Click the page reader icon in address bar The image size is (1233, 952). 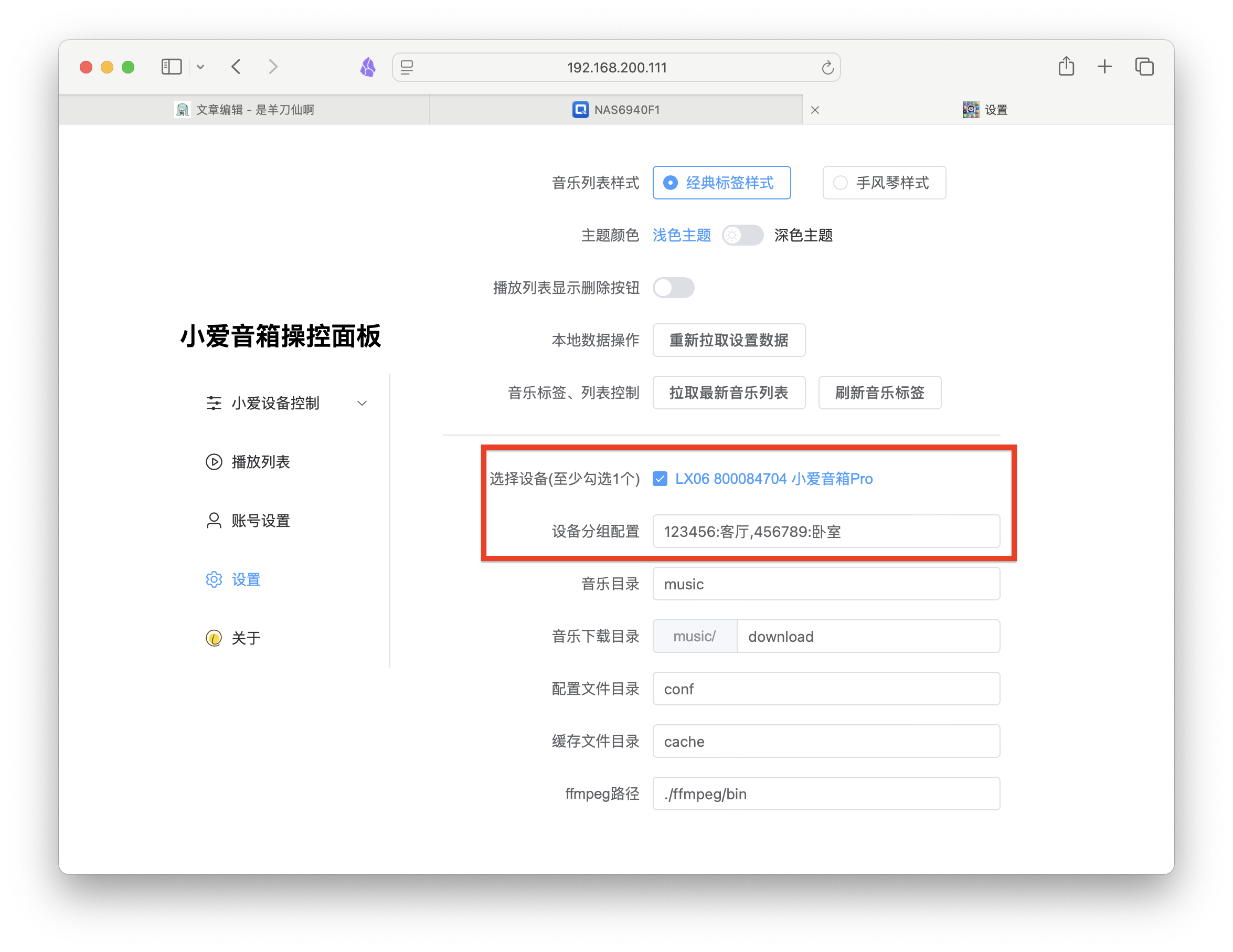[x=407, y=68]
